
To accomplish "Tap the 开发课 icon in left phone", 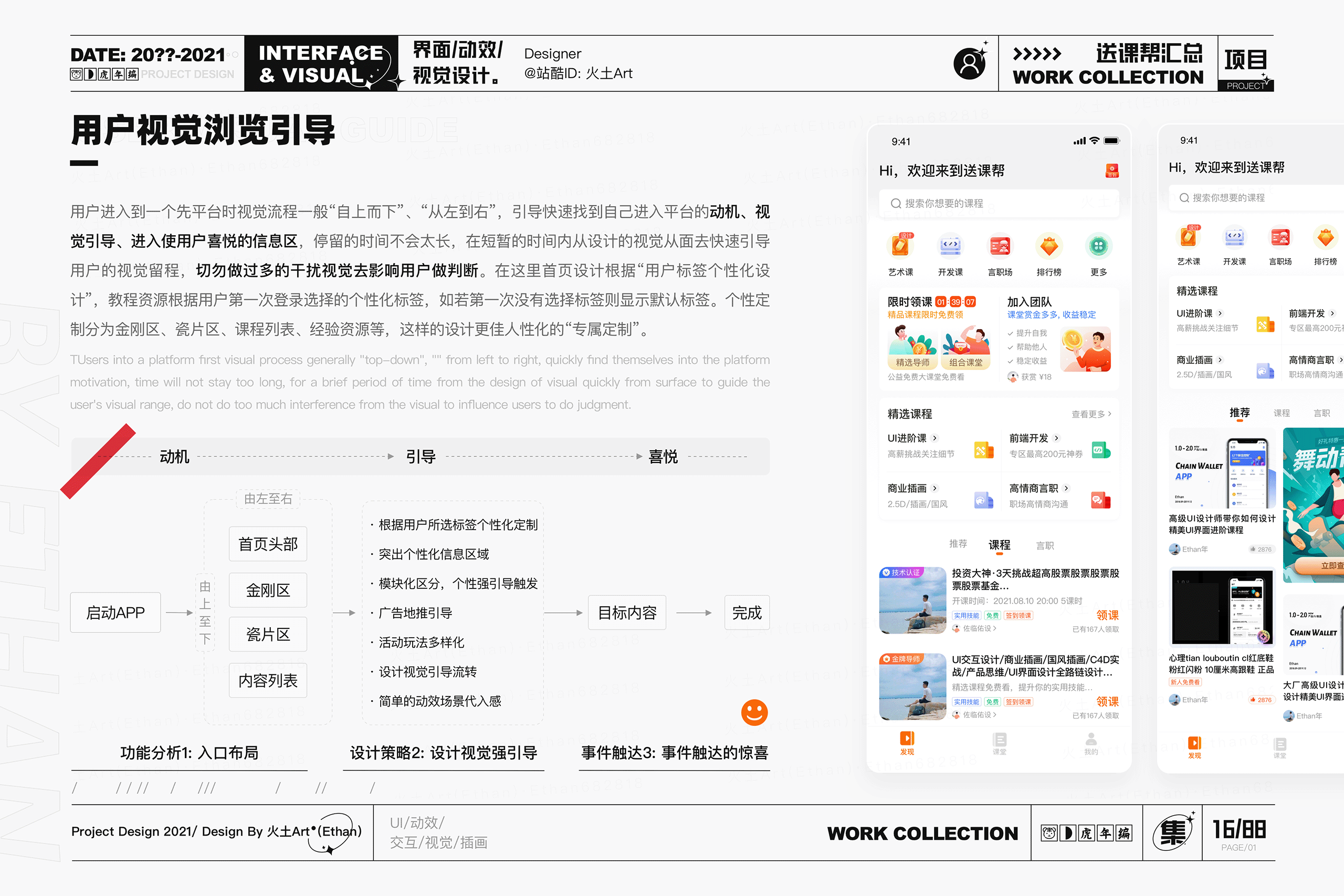I will (x=950, y=246).
